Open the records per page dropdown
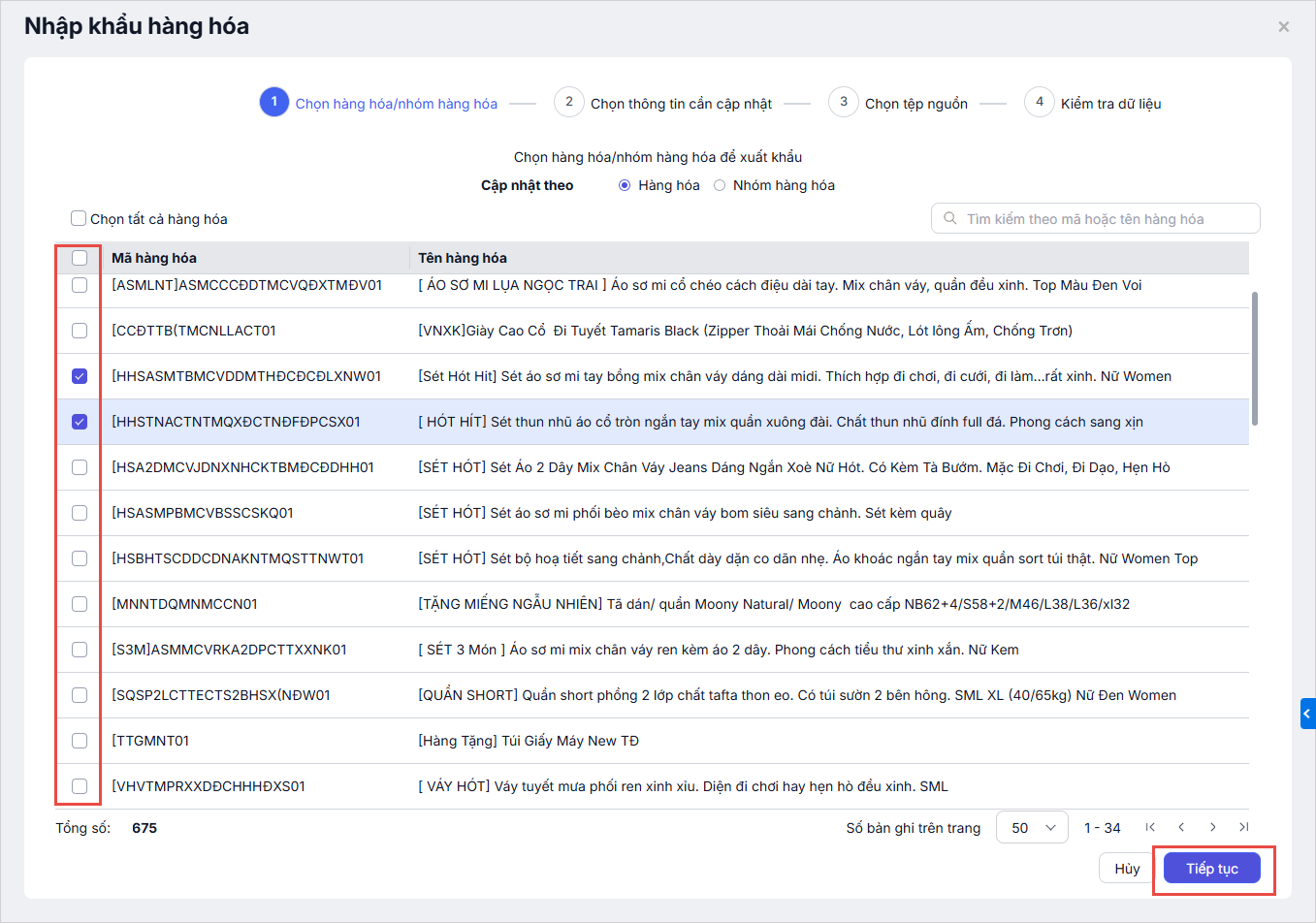The image size is (1316, 923). pos(1032,828)
